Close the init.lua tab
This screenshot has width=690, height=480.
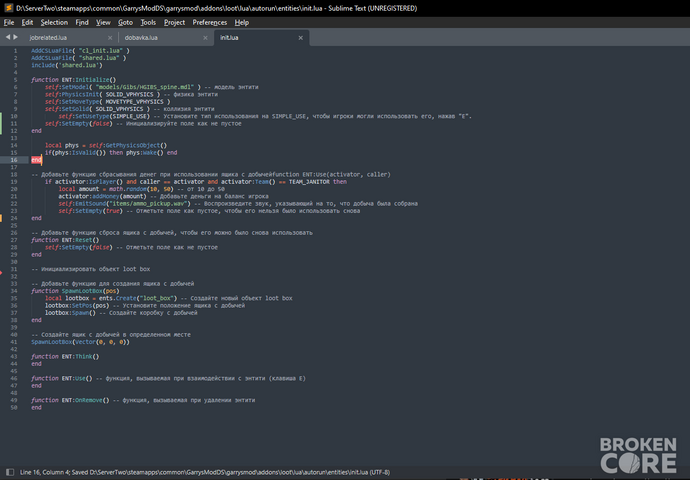point(301,38)
